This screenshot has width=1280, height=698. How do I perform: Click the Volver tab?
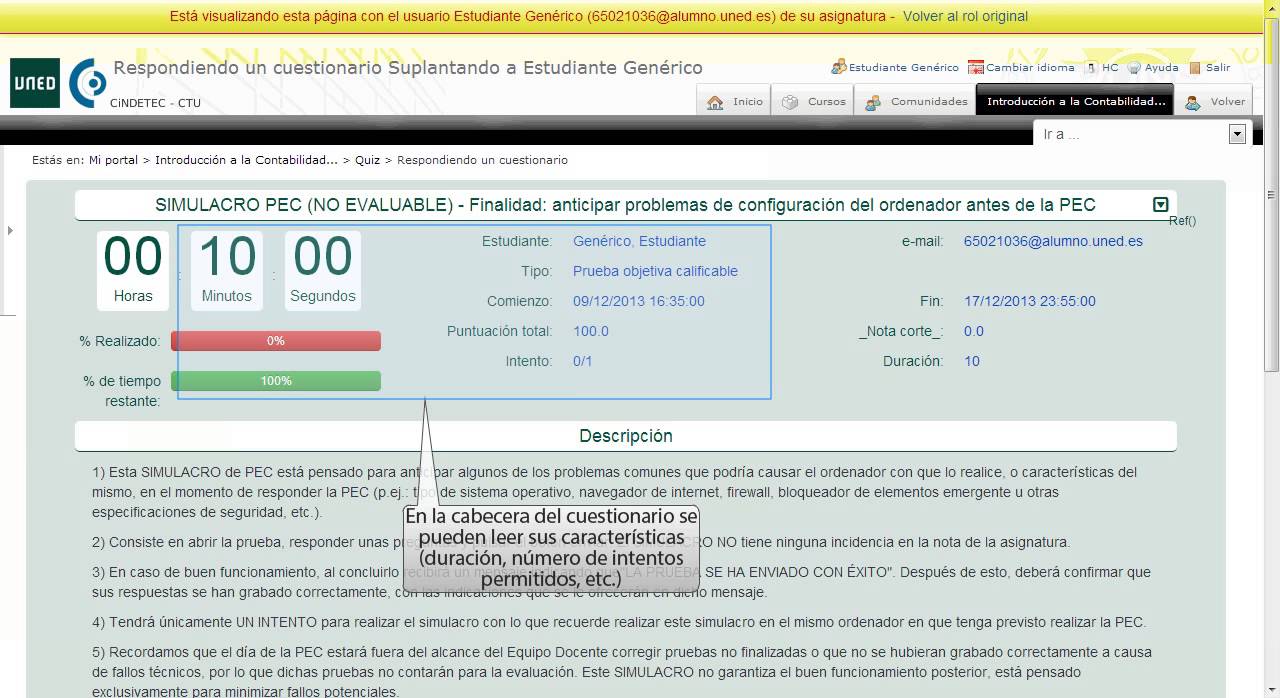(x=1215, y=101)
